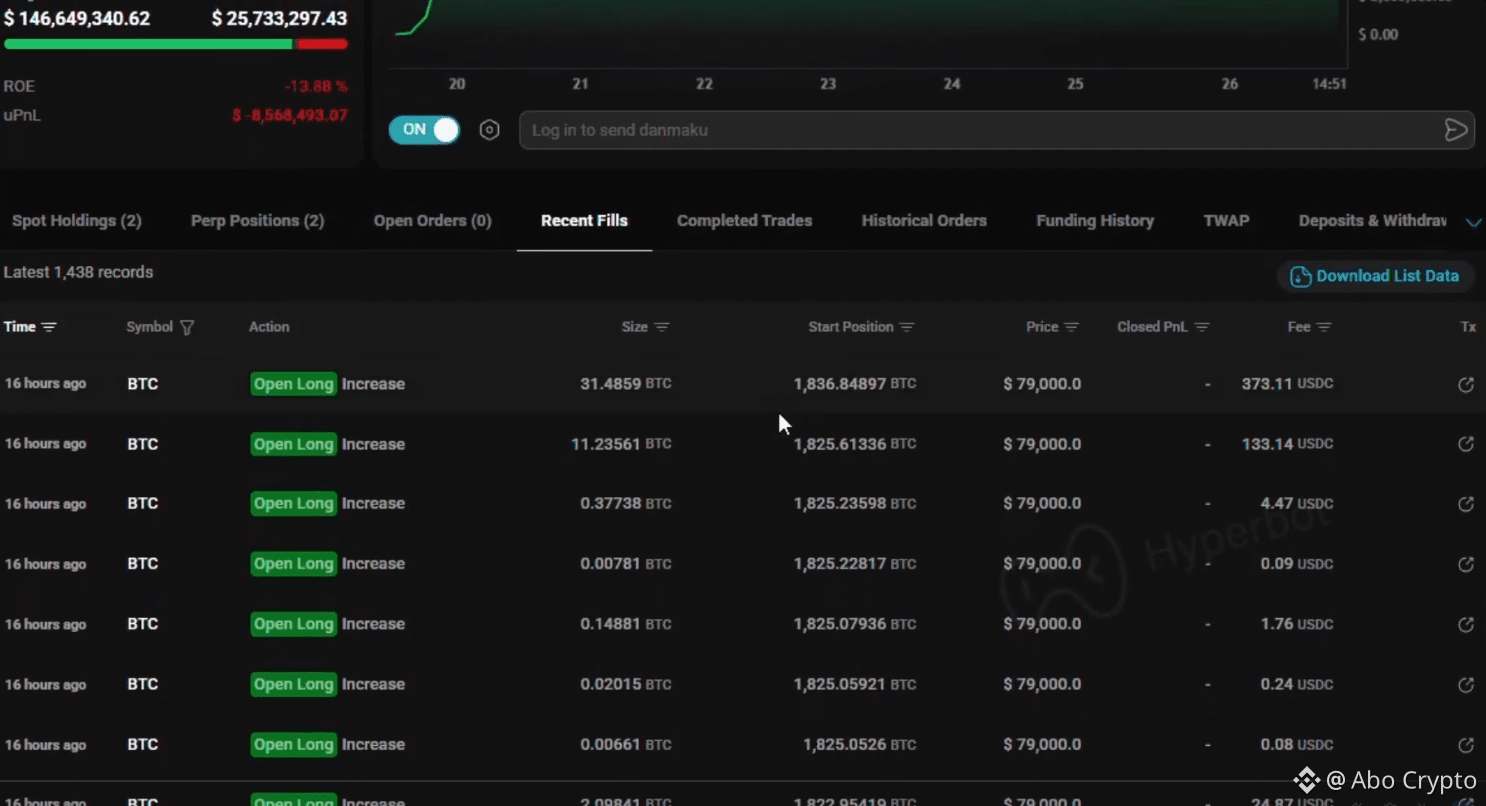Click fee value 133.14 USDC
The image size is (1486, 806).
tap(1288, 444)
